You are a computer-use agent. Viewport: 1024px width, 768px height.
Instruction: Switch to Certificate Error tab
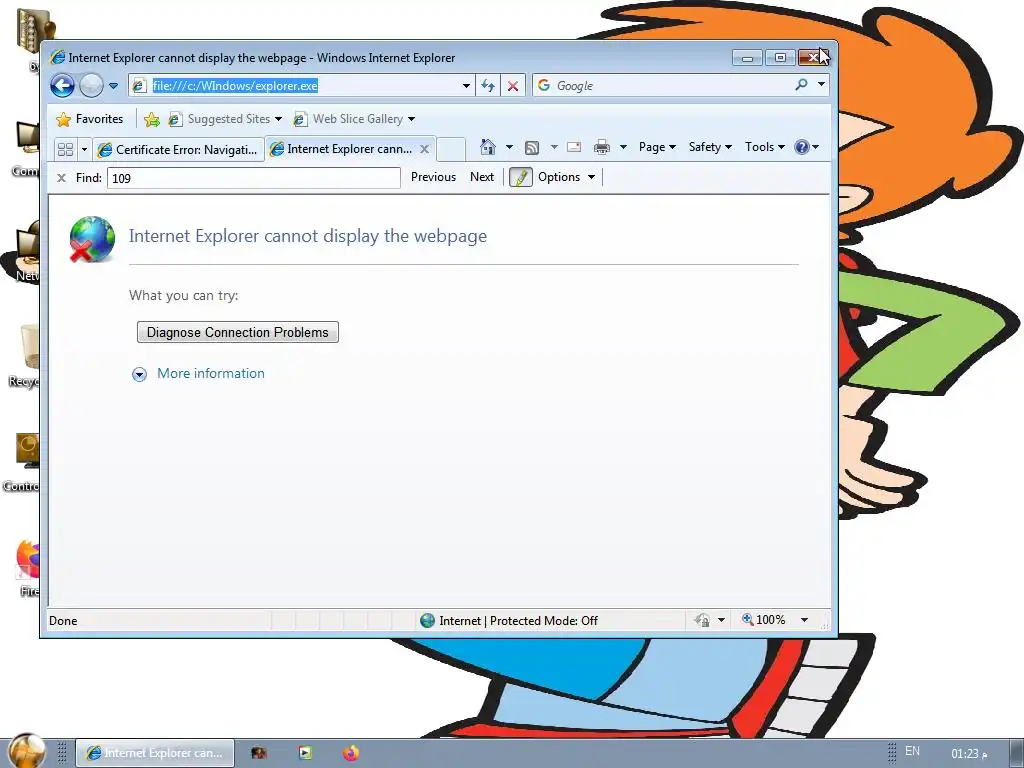point(178,150)
